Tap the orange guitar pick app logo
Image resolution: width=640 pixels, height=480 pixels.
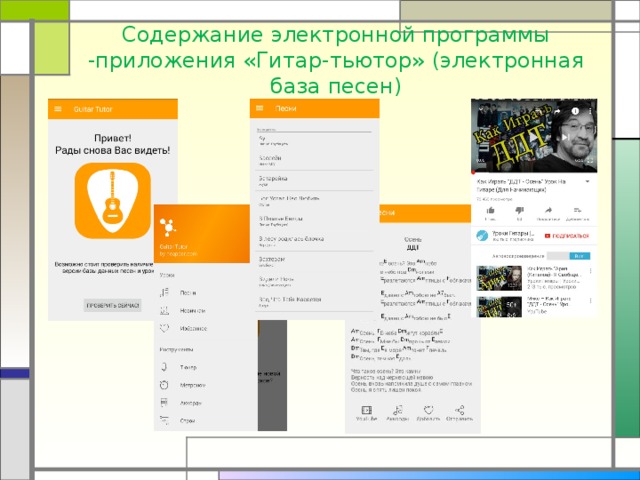coord(113,201)
